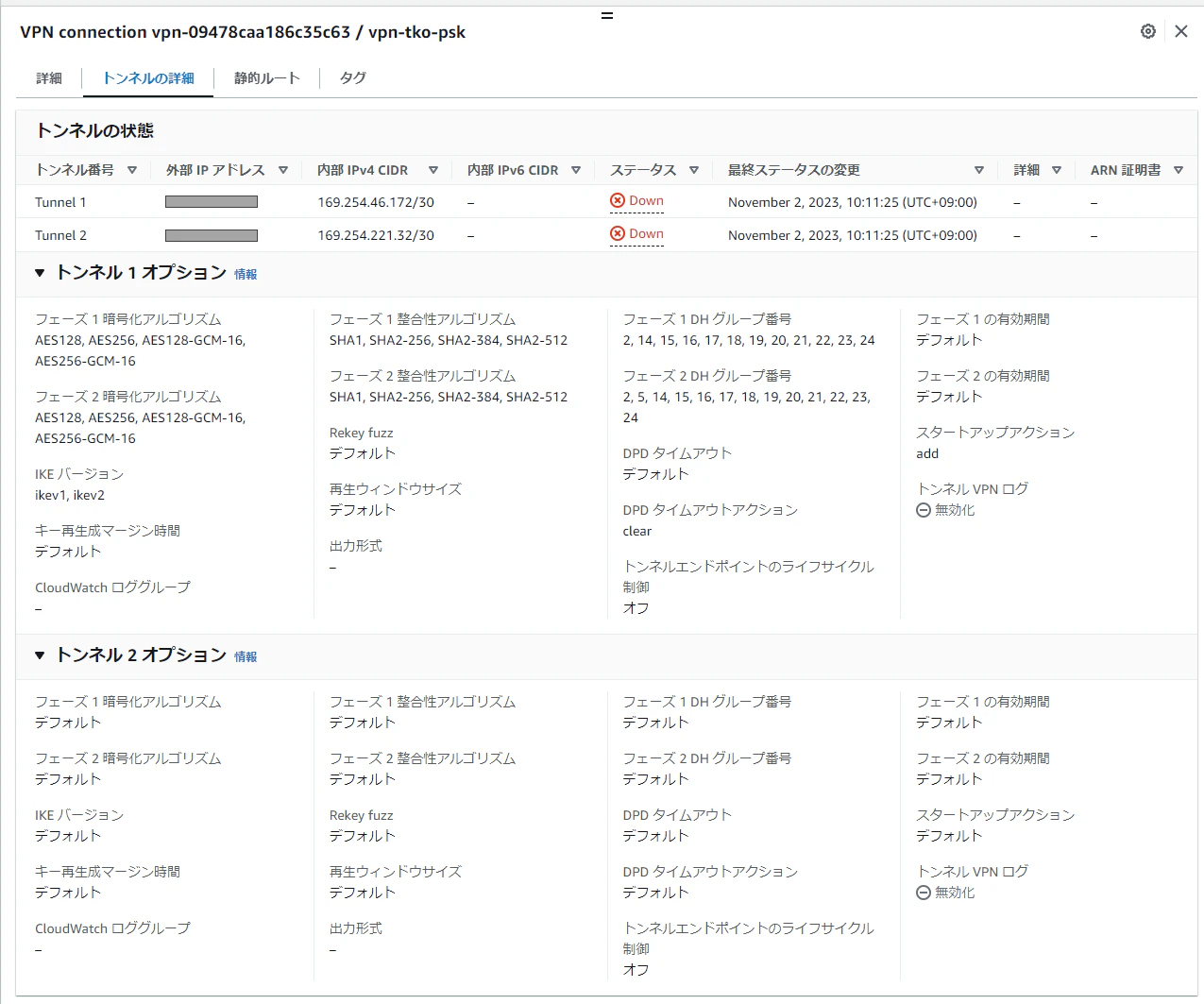The image size is (1204, 1004).
Task: Select Tunnel 1 DPD timeout action clear
Action: pos(637,531)
